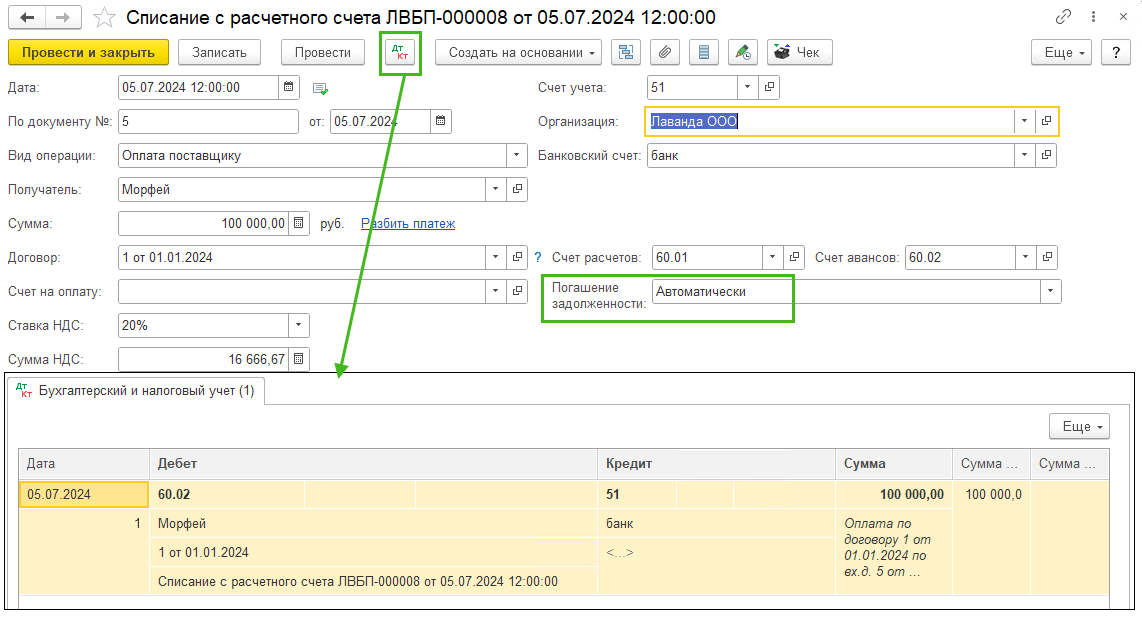The height and width of the screenshot is (620, 1142).
Task: Click the Разбить платеж link
Action: 408,224
